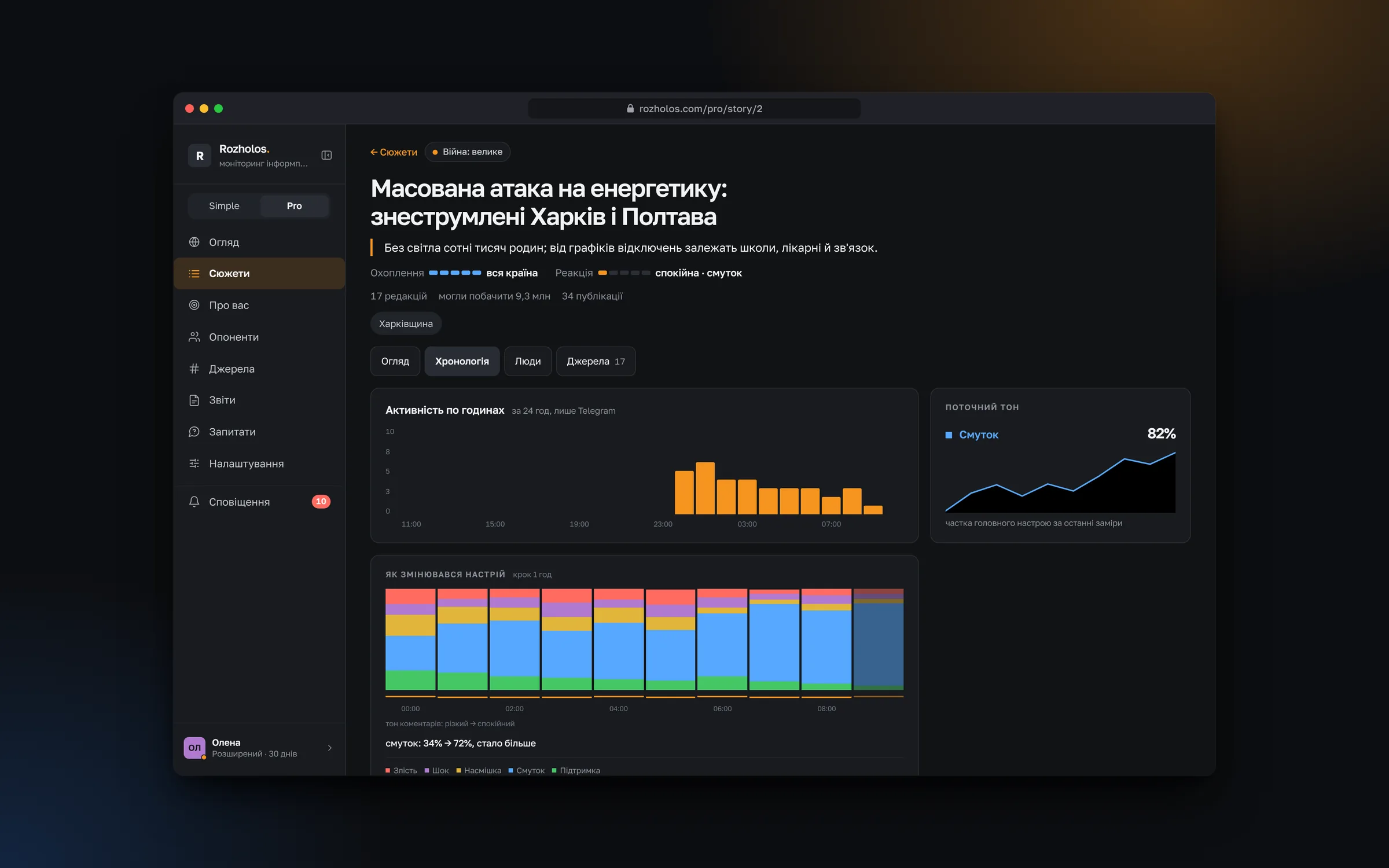The image size is (1389, 868).
Task: Click the bell icon beside Сповіщення
Action: 194,502
